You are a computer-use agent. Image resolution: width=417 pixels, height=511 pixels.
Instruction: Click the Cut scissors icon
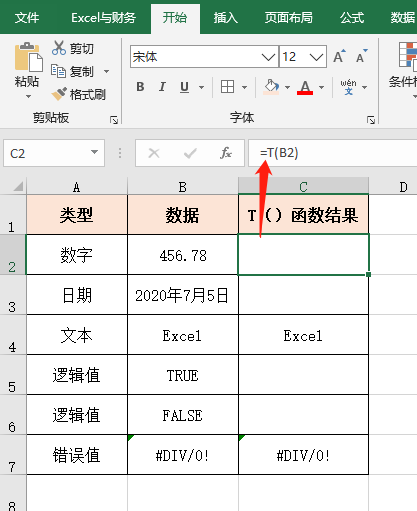[59, 48]
